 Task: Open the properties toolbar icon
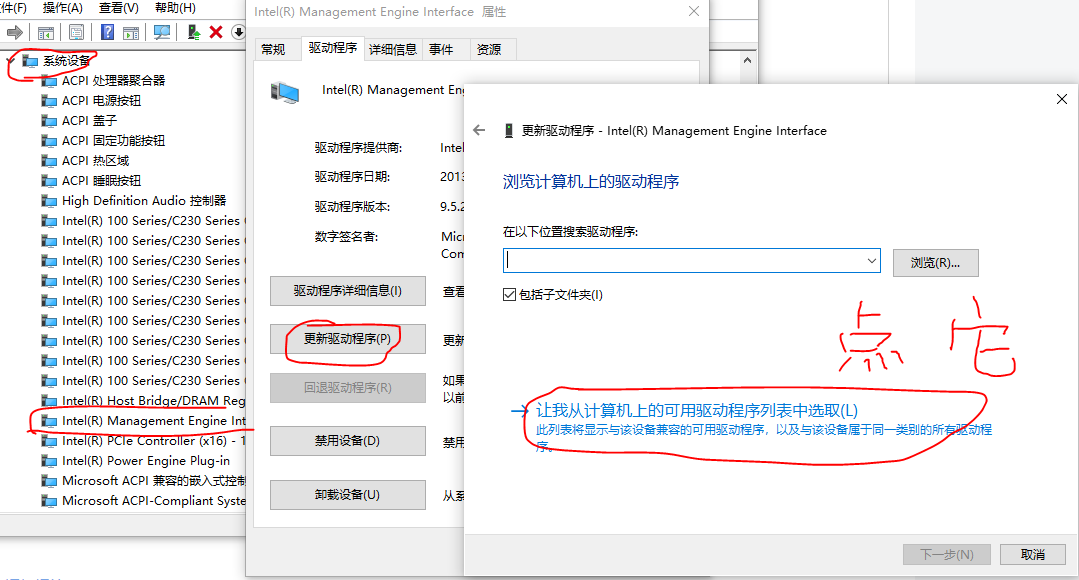[76, 31]
